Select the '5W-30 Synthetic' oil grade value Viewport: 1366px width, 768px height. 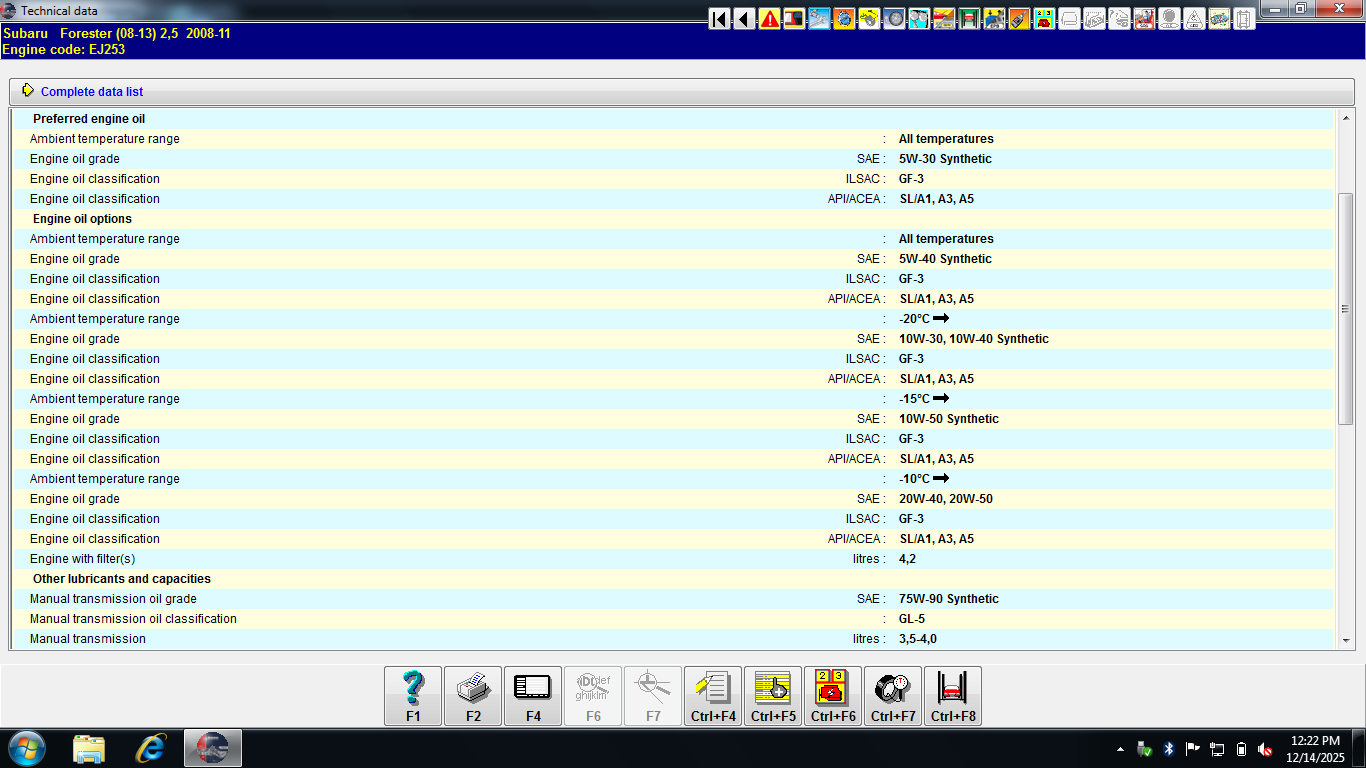point(945,159)
